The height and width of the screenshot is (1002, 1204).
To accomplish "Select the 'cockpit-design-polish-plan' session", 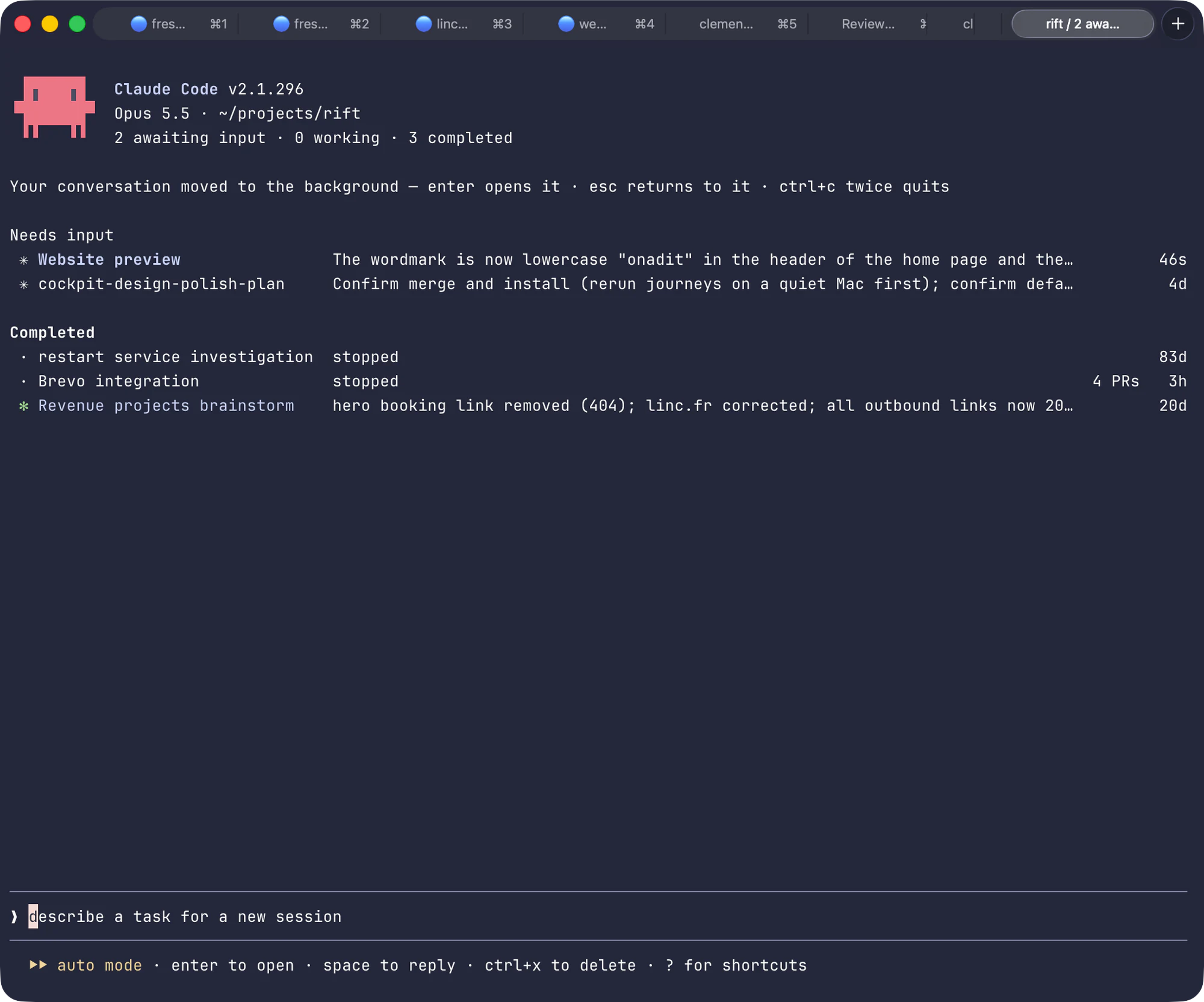I will (x=598, y=284).
